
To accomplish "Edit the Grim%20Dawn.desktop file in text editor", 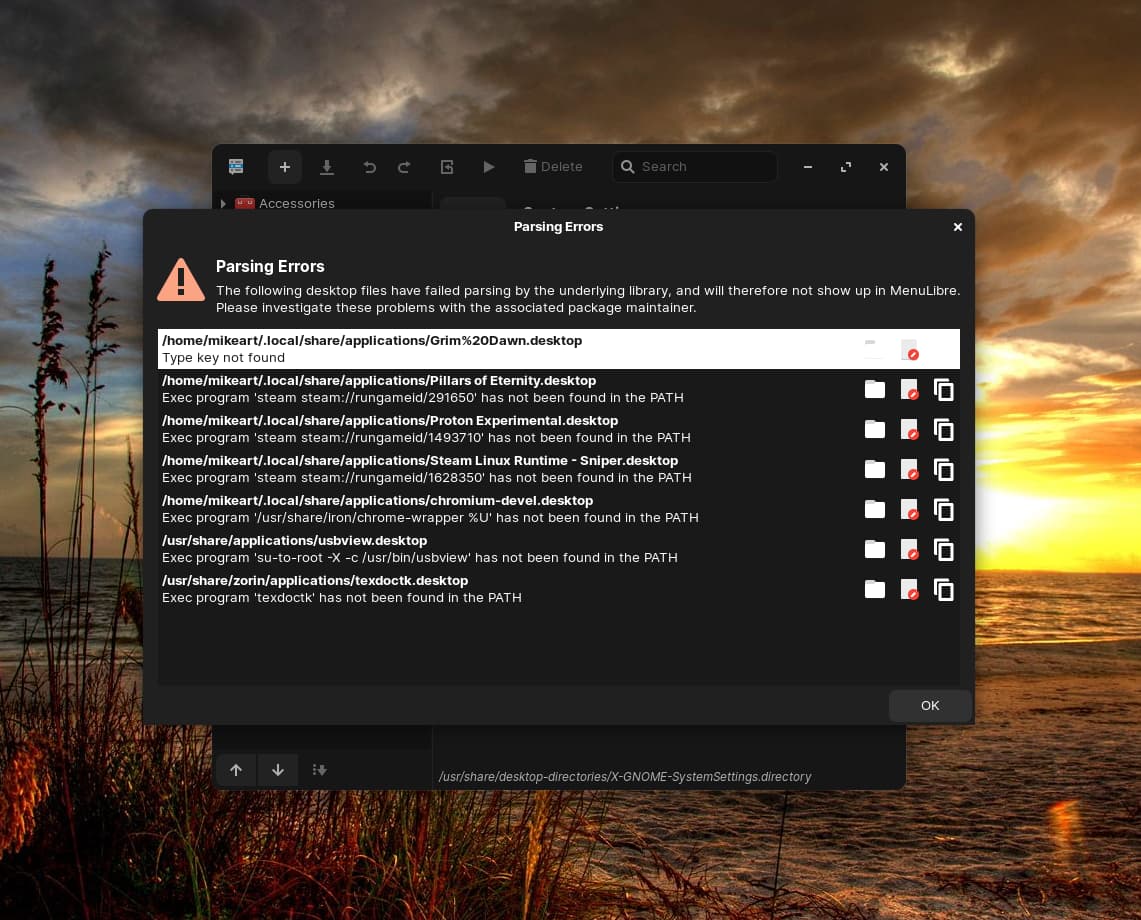I will pos(909,349).
